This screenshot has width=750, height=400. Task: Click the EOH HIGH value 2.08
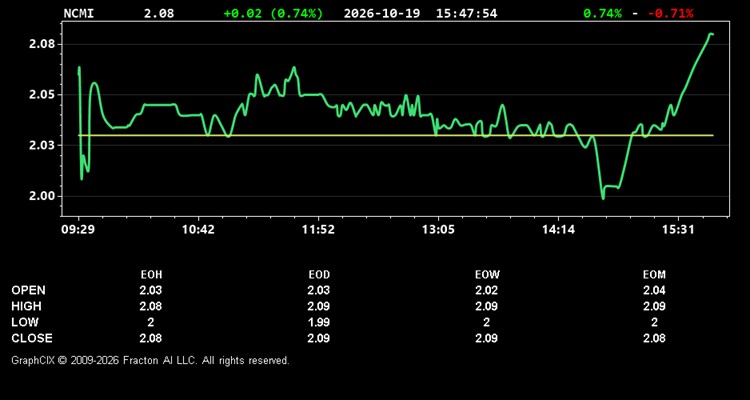pyautogui.click(x=151, y=306)
